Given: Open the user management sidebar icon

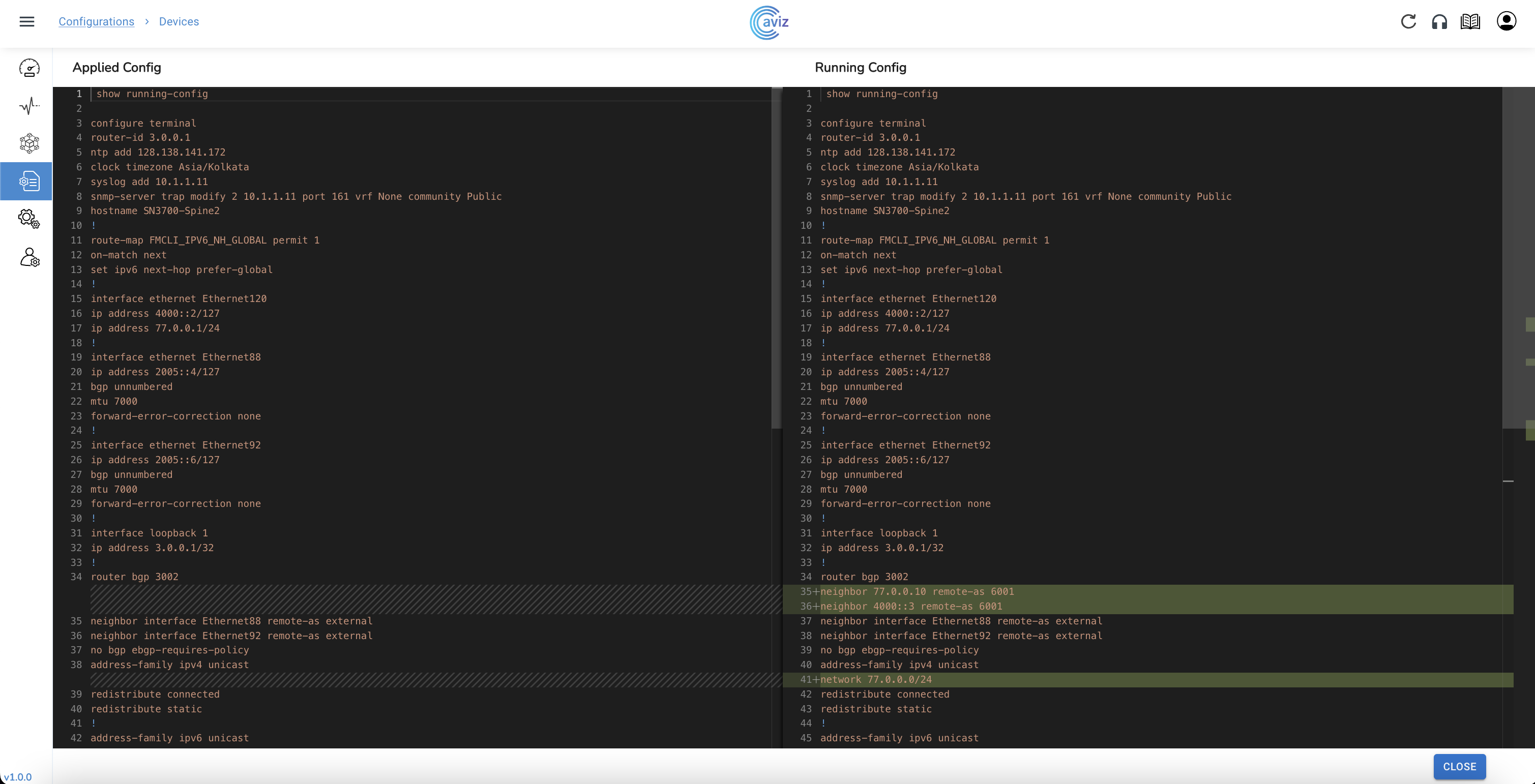Looking at the screenshot, I should (x=29, y=257).
